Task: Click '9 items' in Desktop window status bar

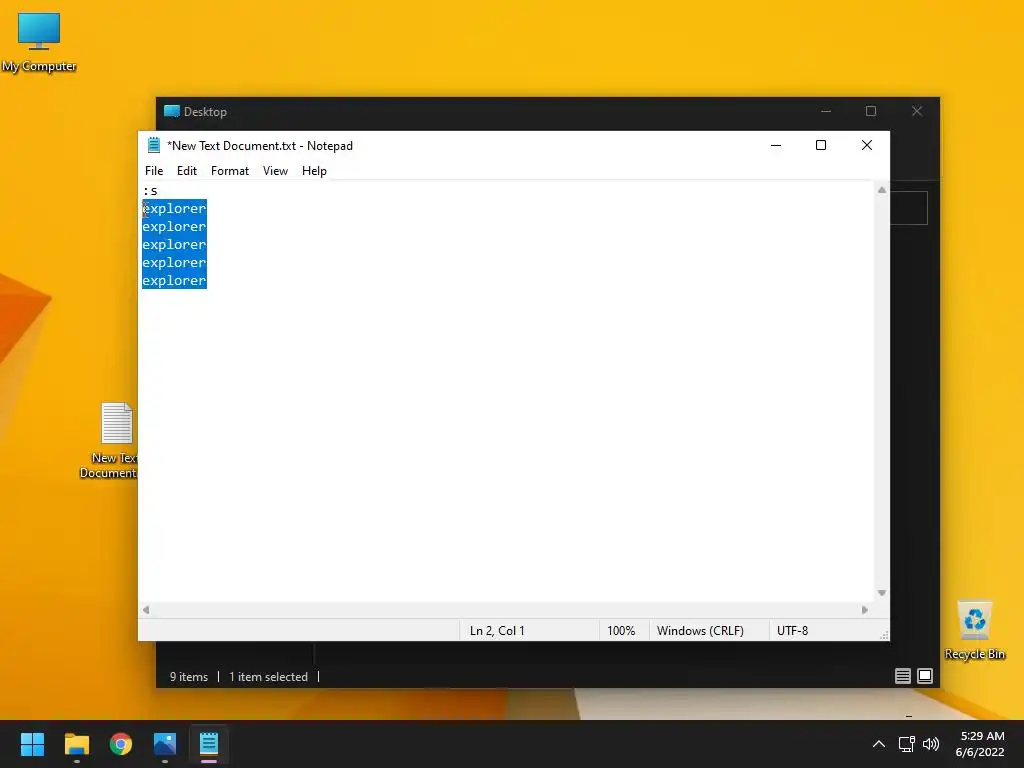Action: (x=189, y=677)
